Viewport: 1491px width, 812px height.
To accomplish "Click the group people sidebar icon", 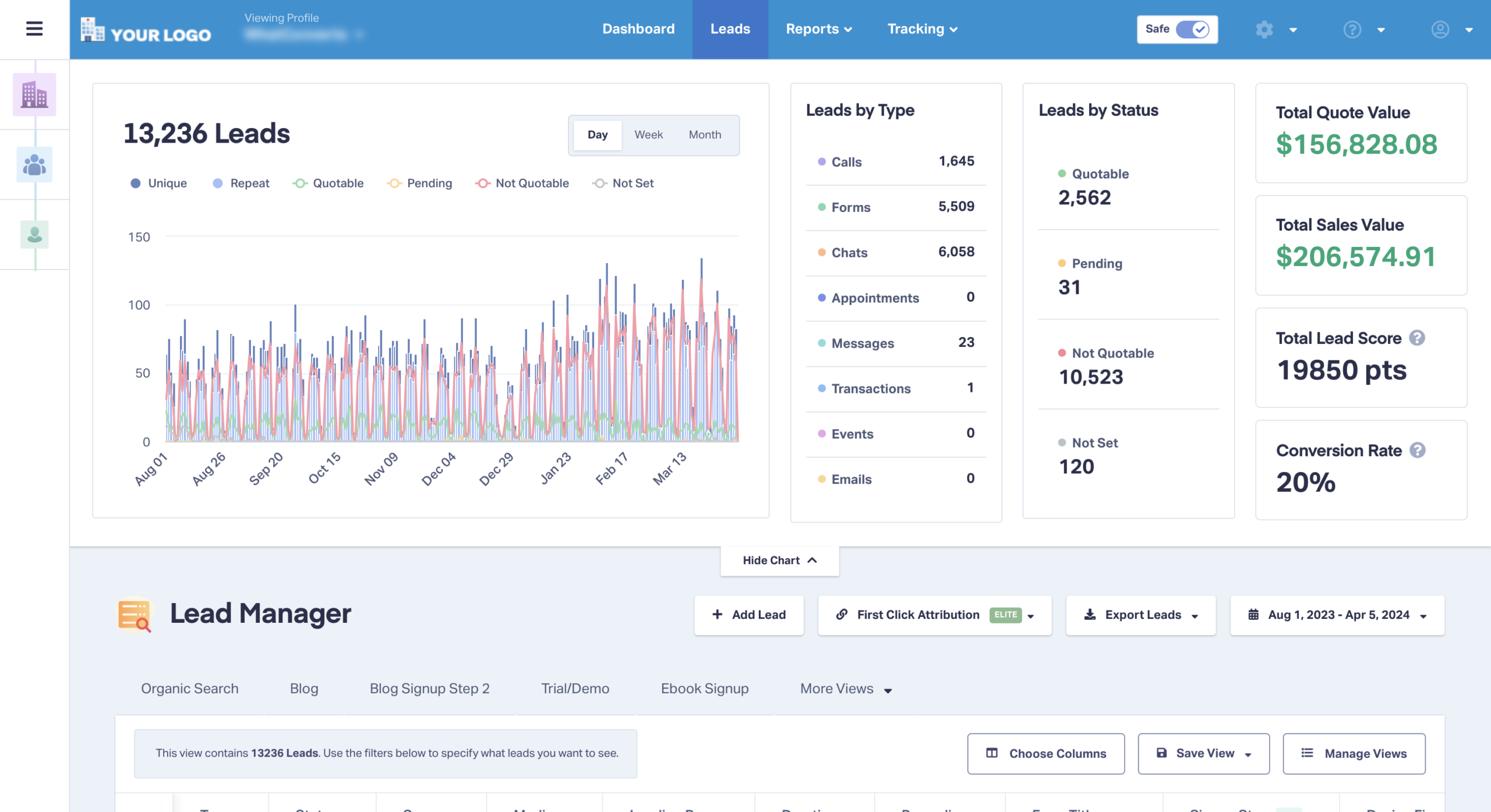I will pos(34,165).
